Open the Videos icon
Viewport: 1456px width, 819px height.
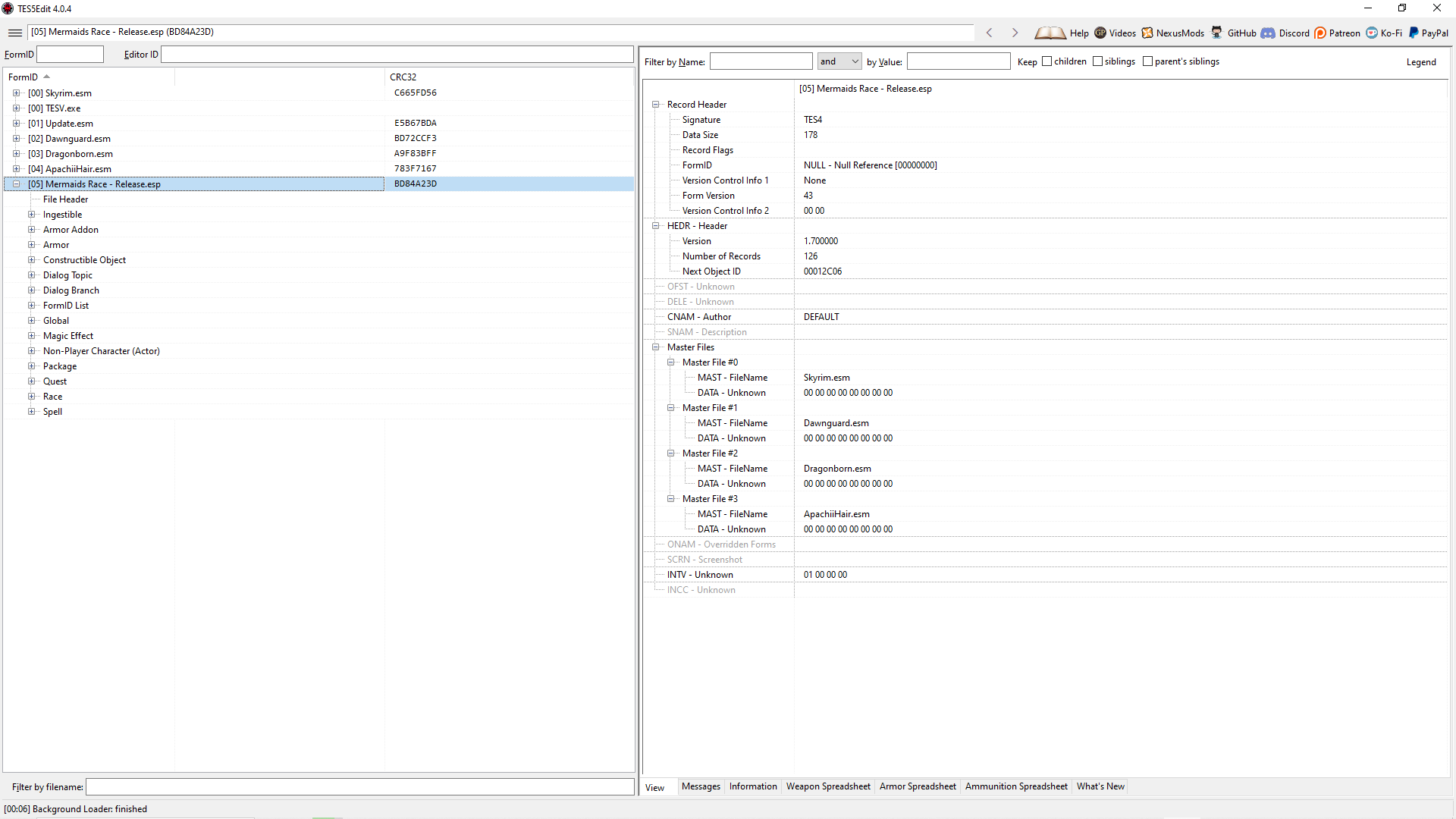[1100, 33]
